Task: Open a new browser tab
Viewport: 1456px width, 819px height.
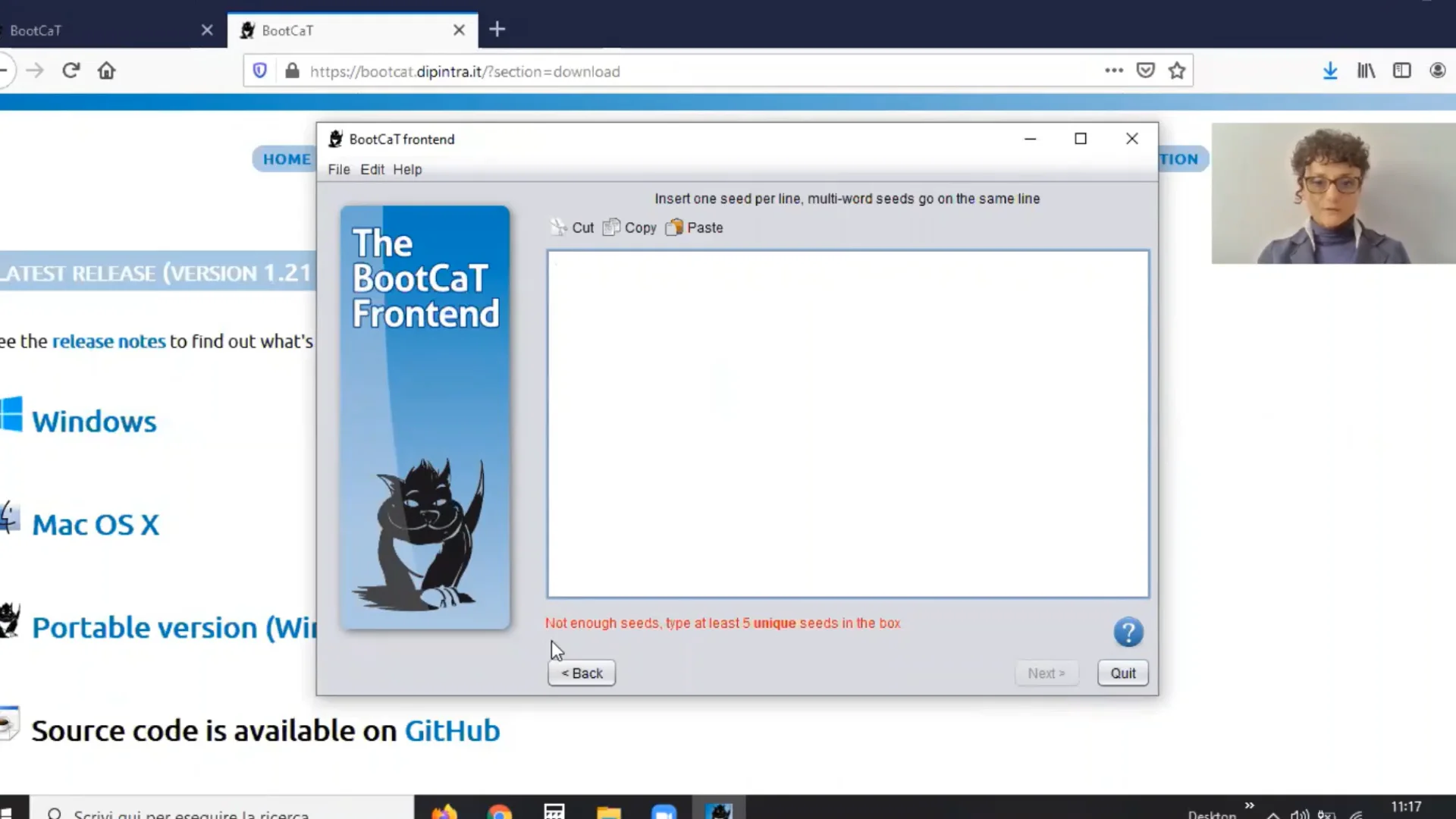Action: pyautogui.click(x=497, y=30)
